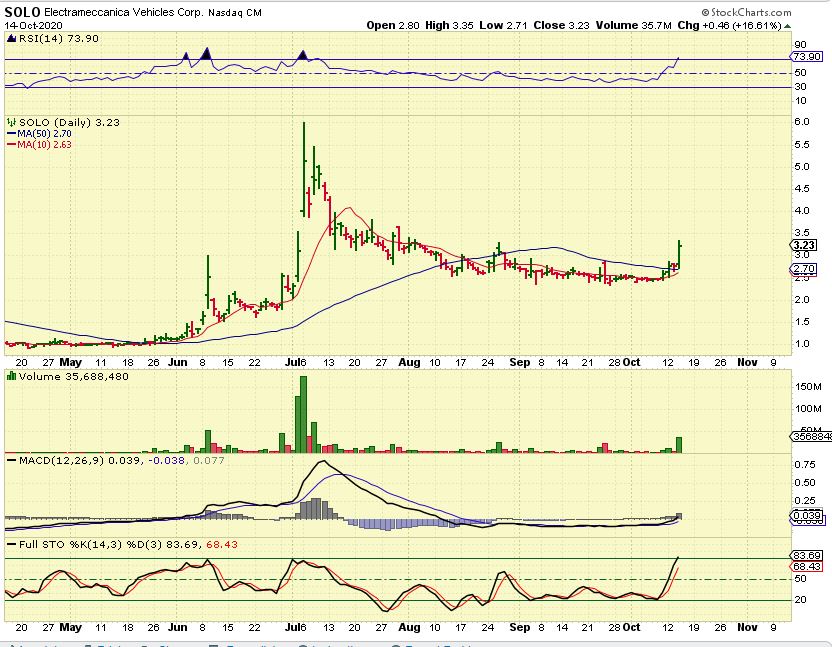Image resolution: width=832 pixels, height=647 pixels.
Task: Click the RSI(14) legend icon
Action: (x=11, y=38)
